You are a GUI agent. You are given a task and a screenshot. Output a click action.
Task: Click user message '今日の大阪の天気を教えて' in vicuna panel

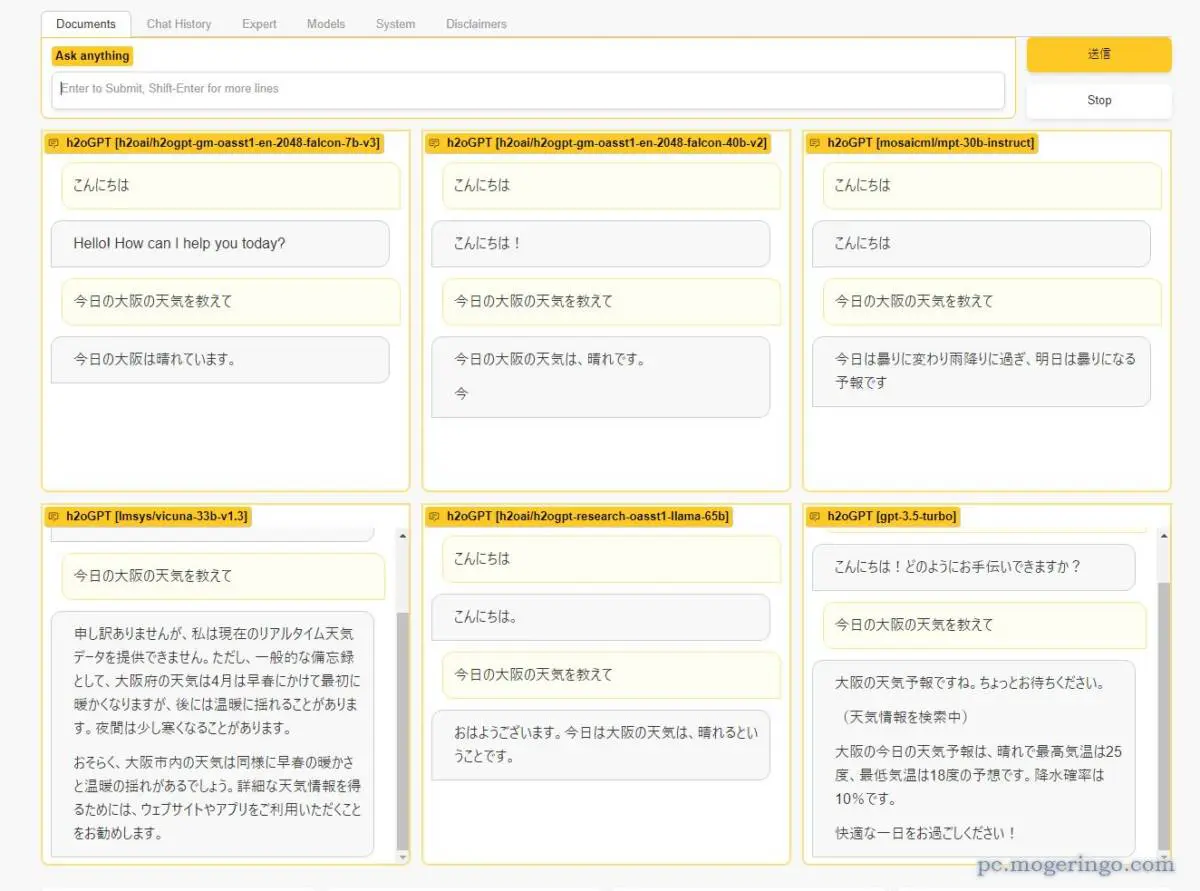[223, 576]
